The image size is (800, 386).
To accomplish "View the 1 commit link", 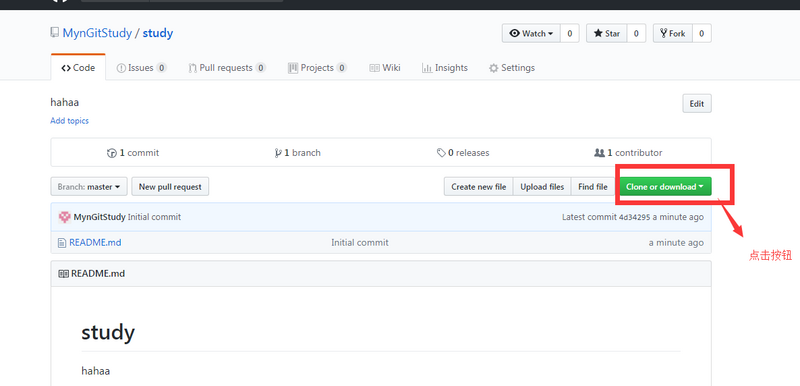I will click(133, 153).
